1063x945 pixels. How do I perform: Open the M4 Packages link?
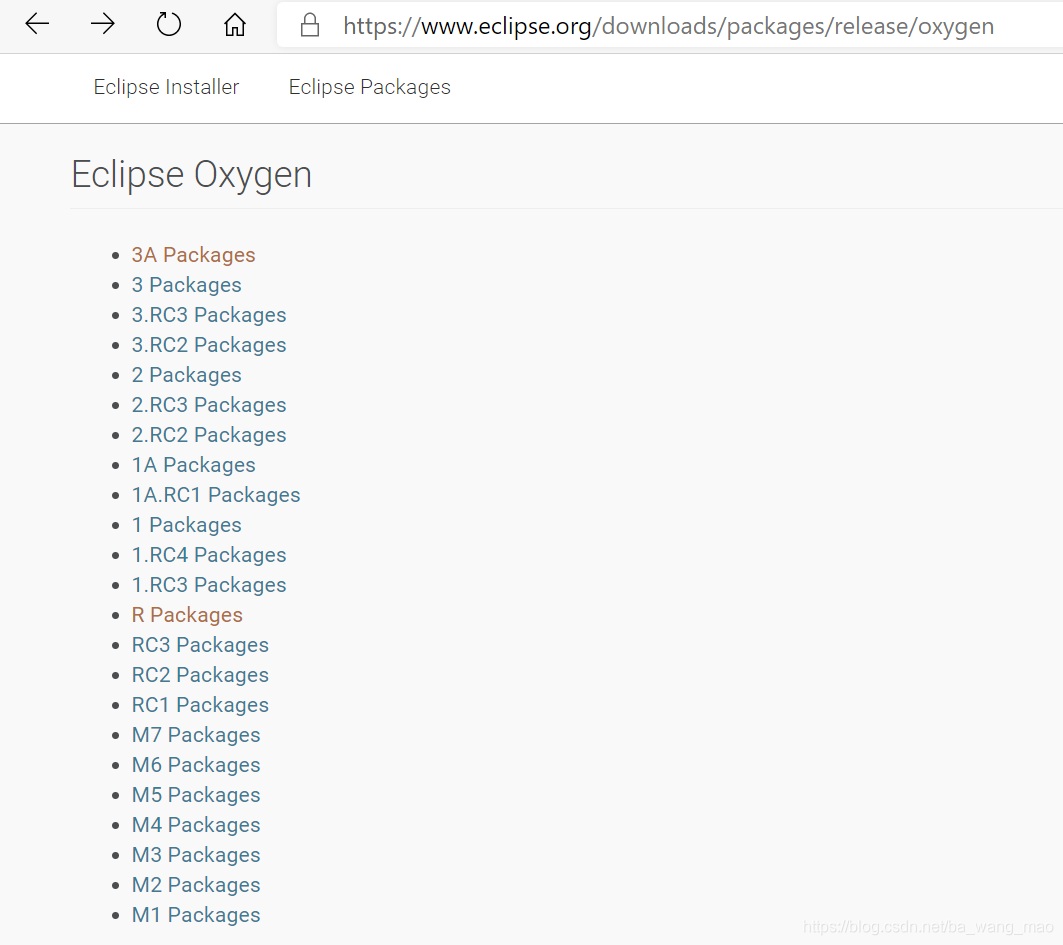coord(196,825)
